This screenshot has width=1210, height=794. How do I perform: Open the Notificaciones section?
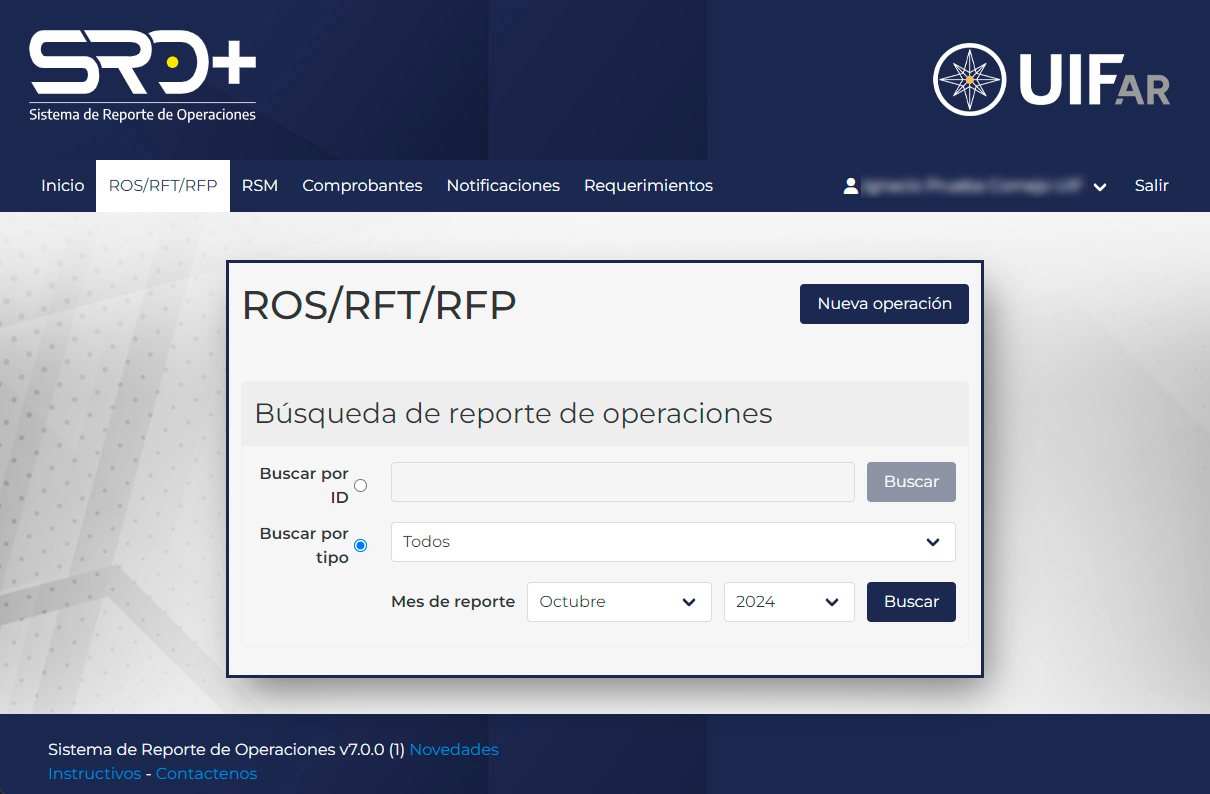click(x=503, y=186)
